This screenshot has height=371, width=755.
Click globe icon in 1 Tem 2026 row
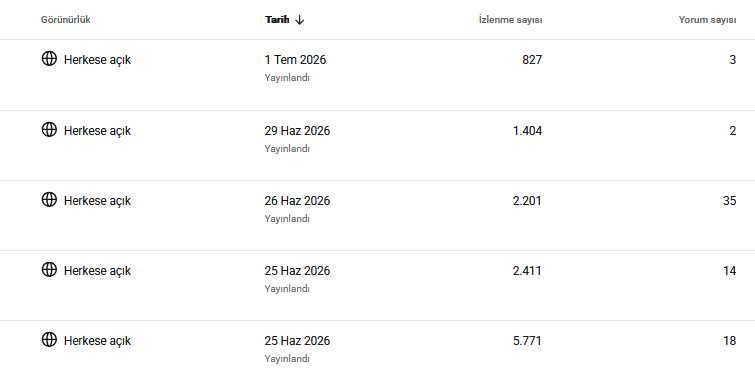click(49, 59)
